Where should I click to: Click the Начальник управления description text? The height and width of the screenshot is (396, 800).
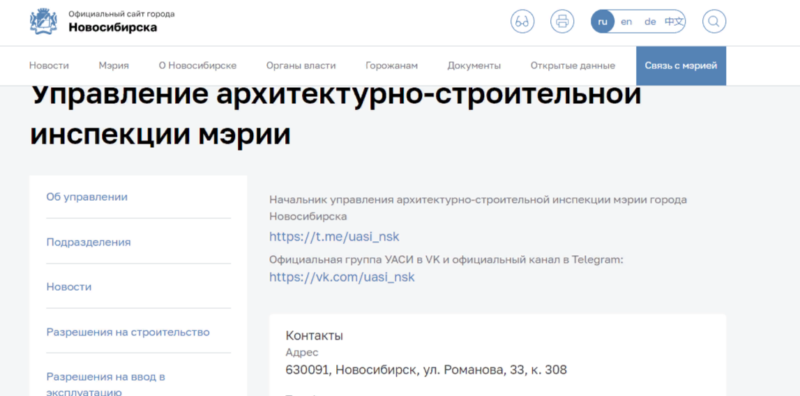point(478,208)
